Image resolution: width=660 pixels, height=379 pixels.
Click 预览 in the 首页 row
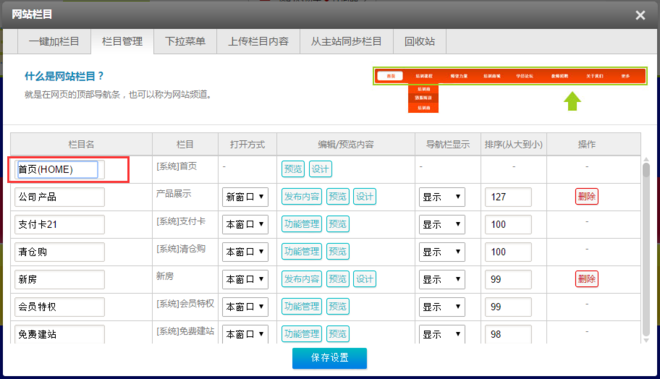tap(293, 169)
